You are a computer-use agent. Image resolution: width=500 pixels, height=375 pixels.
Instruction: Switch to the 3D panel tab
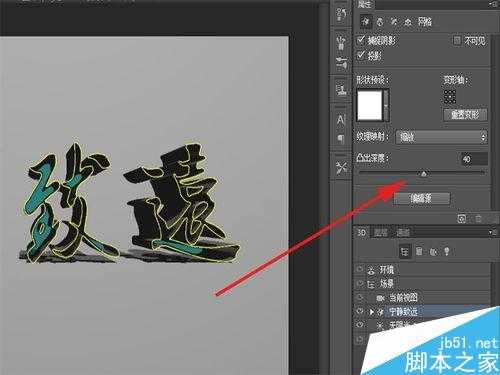[x=362, y=232]
